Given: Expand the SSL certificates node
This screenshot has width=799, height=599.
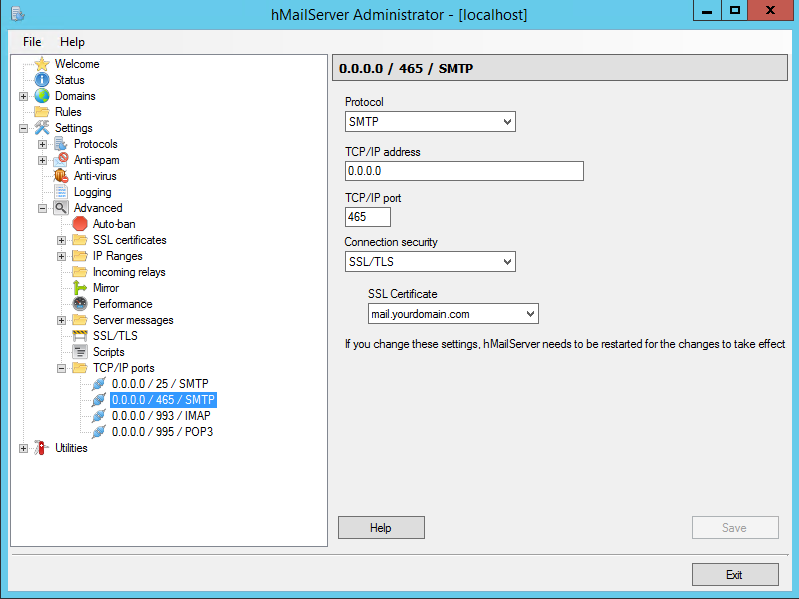Looking at the screenshot, I should point(62,240).
